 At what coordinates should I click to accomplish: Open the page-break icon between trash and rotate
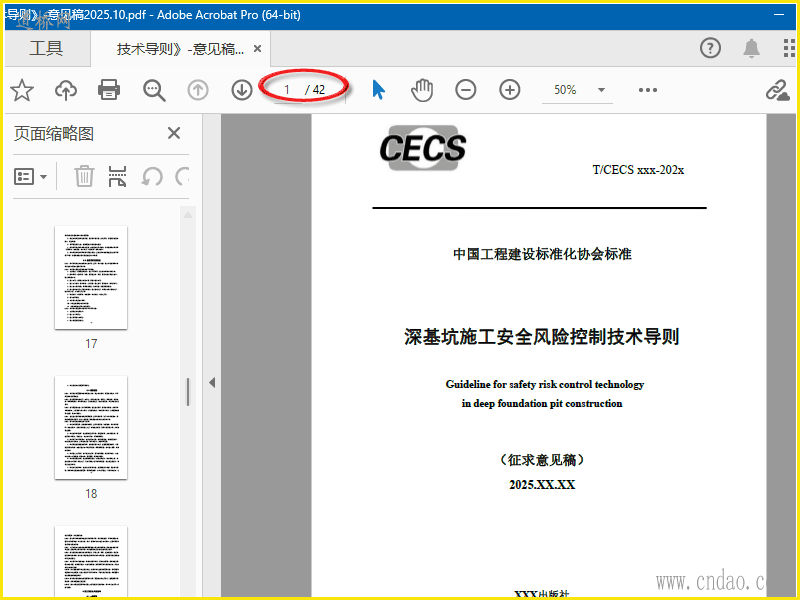(x=117, y=177)
